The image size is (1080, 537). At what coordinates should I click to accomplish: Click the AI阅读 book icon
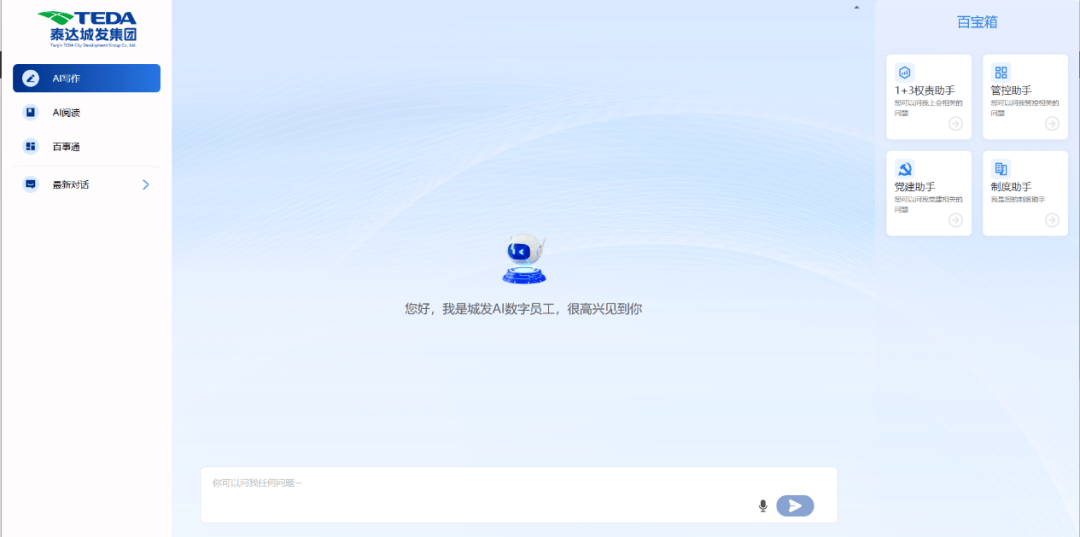(30, 112)
